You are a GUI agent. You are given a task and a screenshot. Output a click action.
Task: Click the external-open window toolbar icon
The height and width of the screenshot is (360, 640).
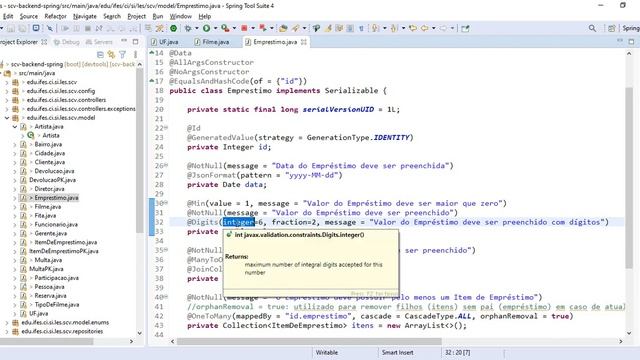point(465,28)
